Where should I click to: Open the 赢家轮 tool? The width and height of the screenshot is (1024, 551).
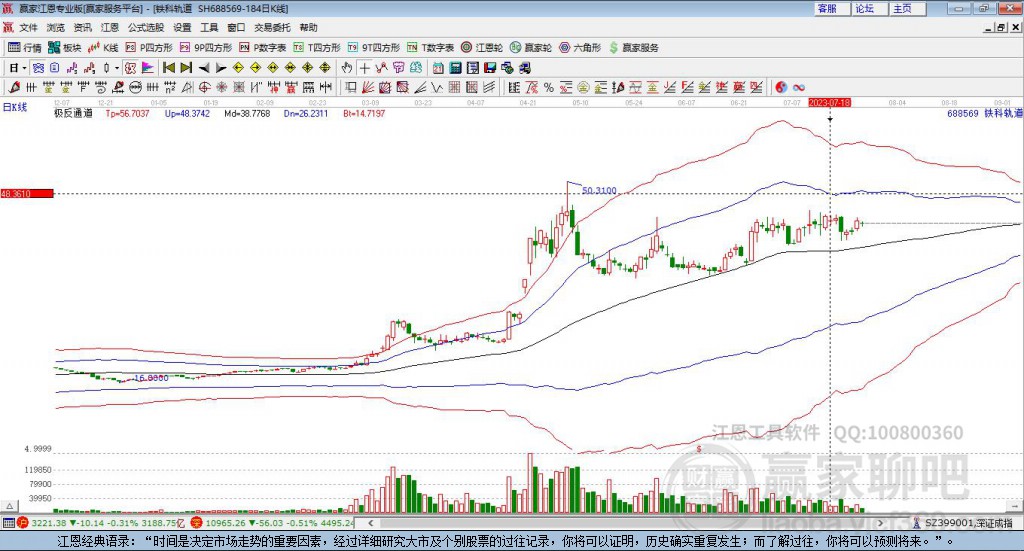[x=531, y=48]
